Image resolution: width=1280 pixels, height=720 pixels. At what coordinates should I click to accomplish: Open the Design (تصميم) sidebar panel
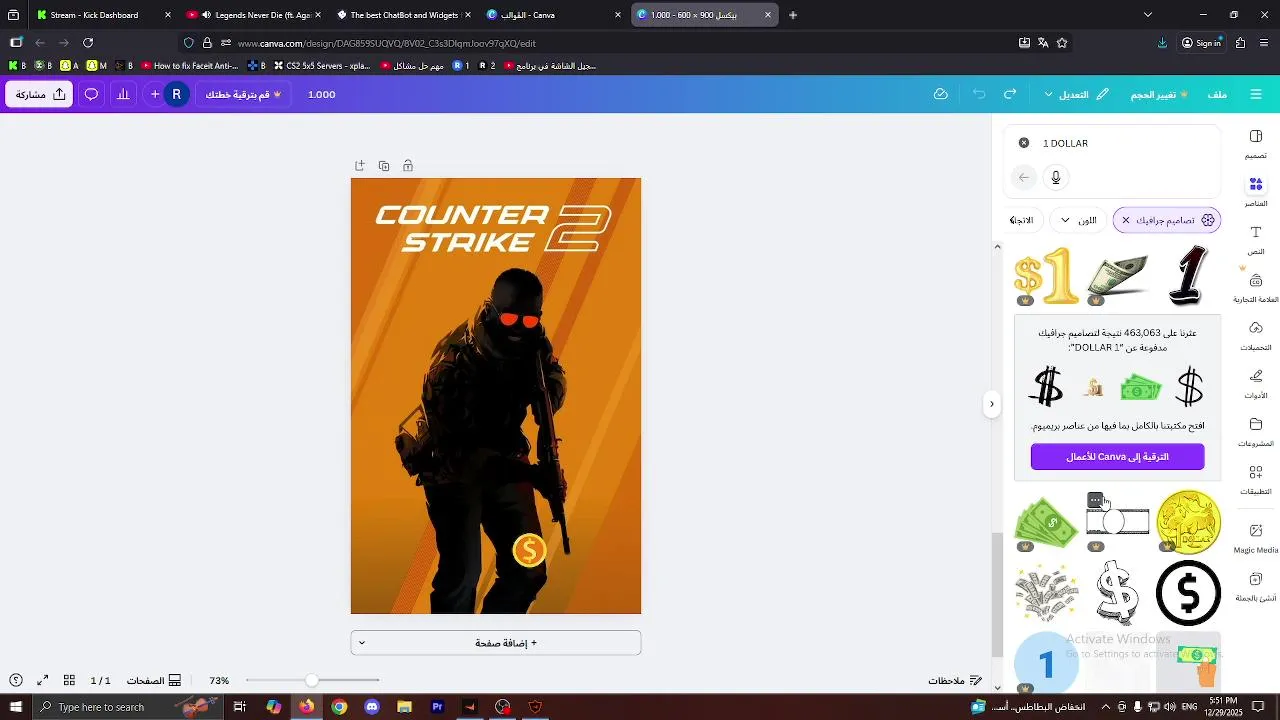[x=1256, y=144]
